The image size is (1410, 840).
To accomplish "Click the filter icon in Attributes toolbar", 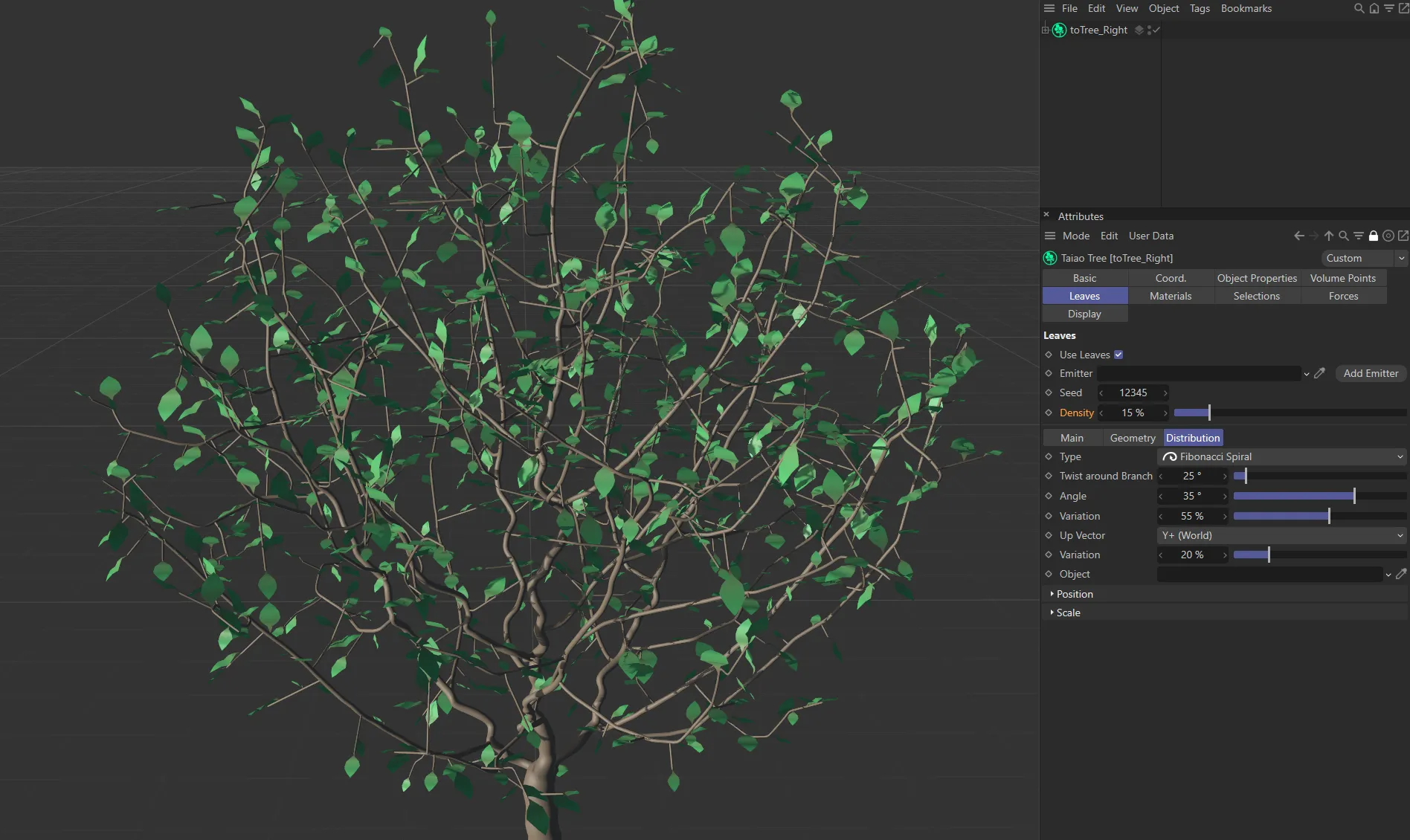I will pyautogui.click(x=1358, y=236).
